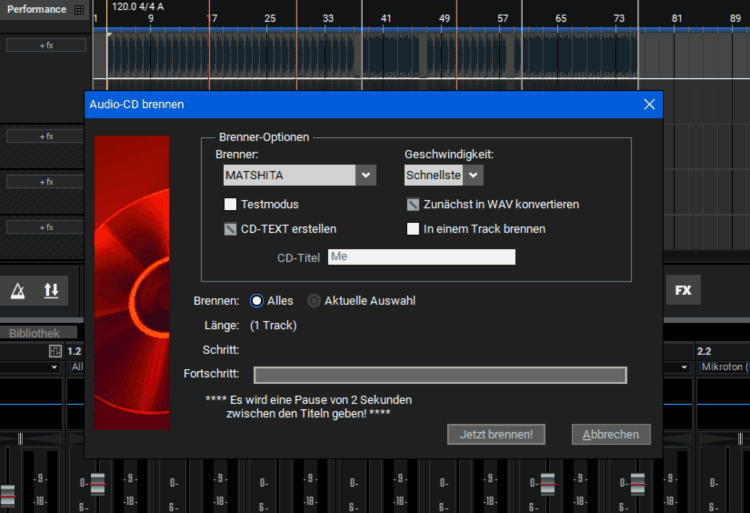
Task: Toggle Zunächst in WAV konvertieren
Action: coord(413,204)
